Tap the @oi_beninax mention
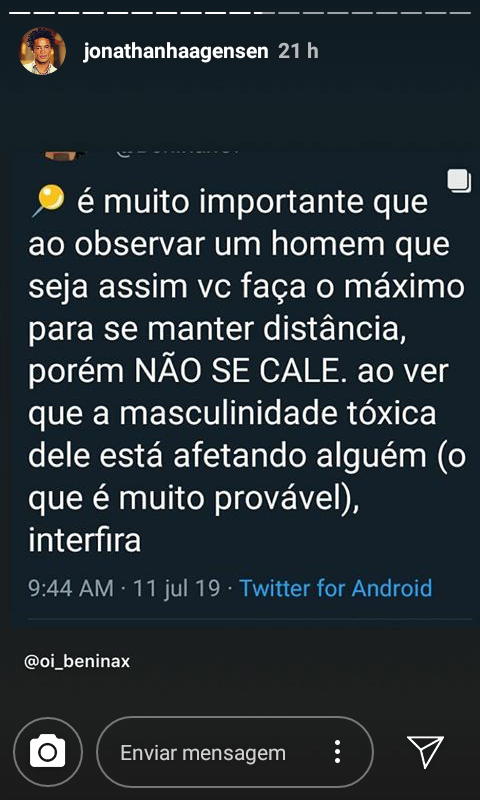This screenshot has height=800, width=480. [77, 662]
